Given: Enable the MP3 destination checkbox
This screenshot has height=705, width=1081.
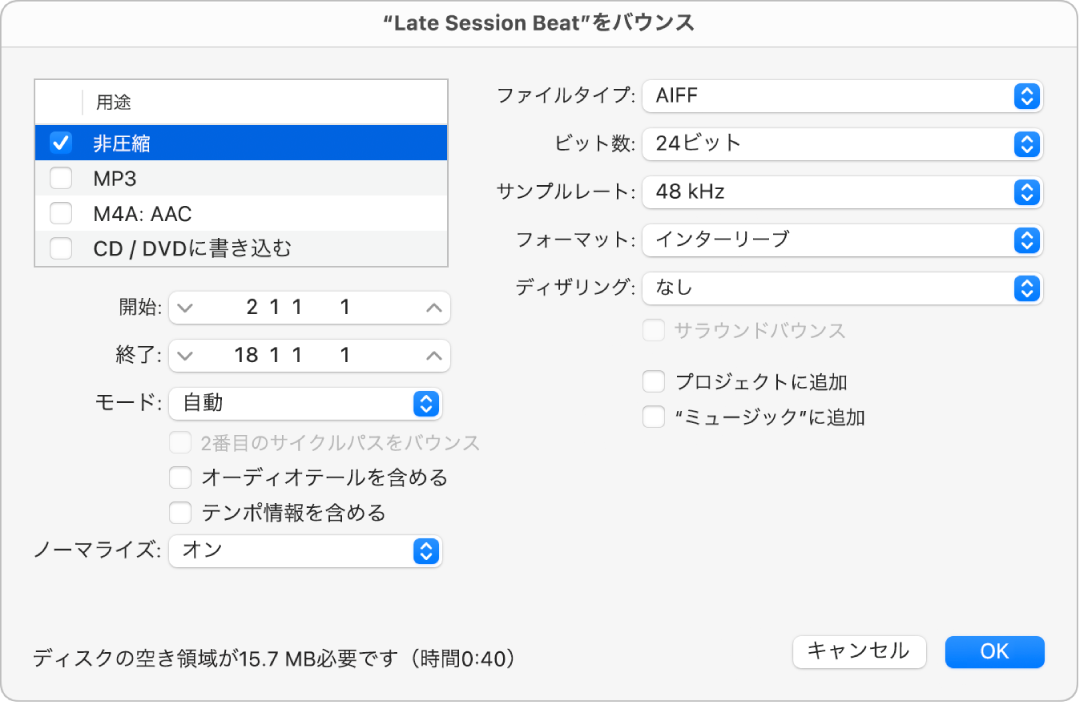Looking at the screenshot, I should click(x=61, y=178).
